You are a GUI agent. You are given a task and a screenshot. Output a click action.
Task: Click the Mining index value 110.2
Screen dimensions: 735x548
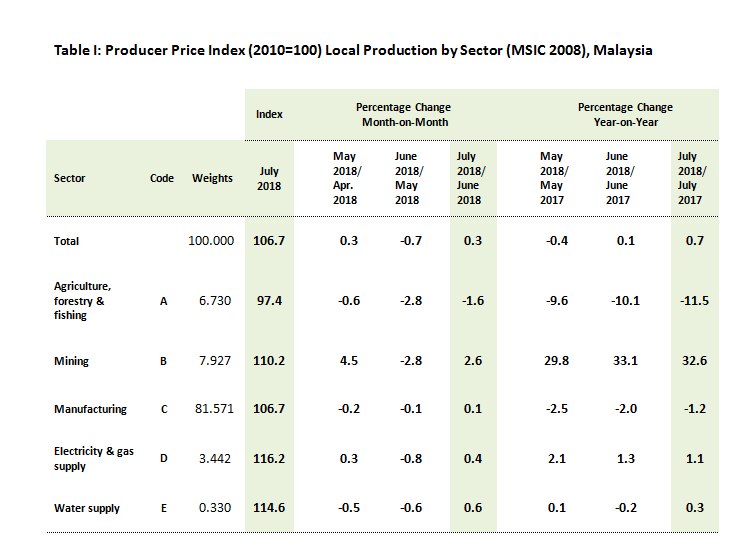[x=269, y=360]
